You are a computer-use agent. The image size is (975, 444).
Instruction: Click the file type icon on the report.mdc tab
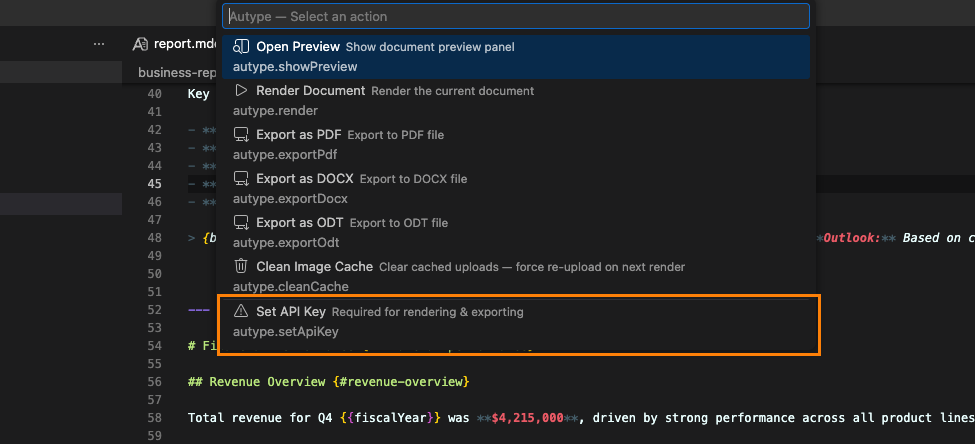click(x=140, y=44)
